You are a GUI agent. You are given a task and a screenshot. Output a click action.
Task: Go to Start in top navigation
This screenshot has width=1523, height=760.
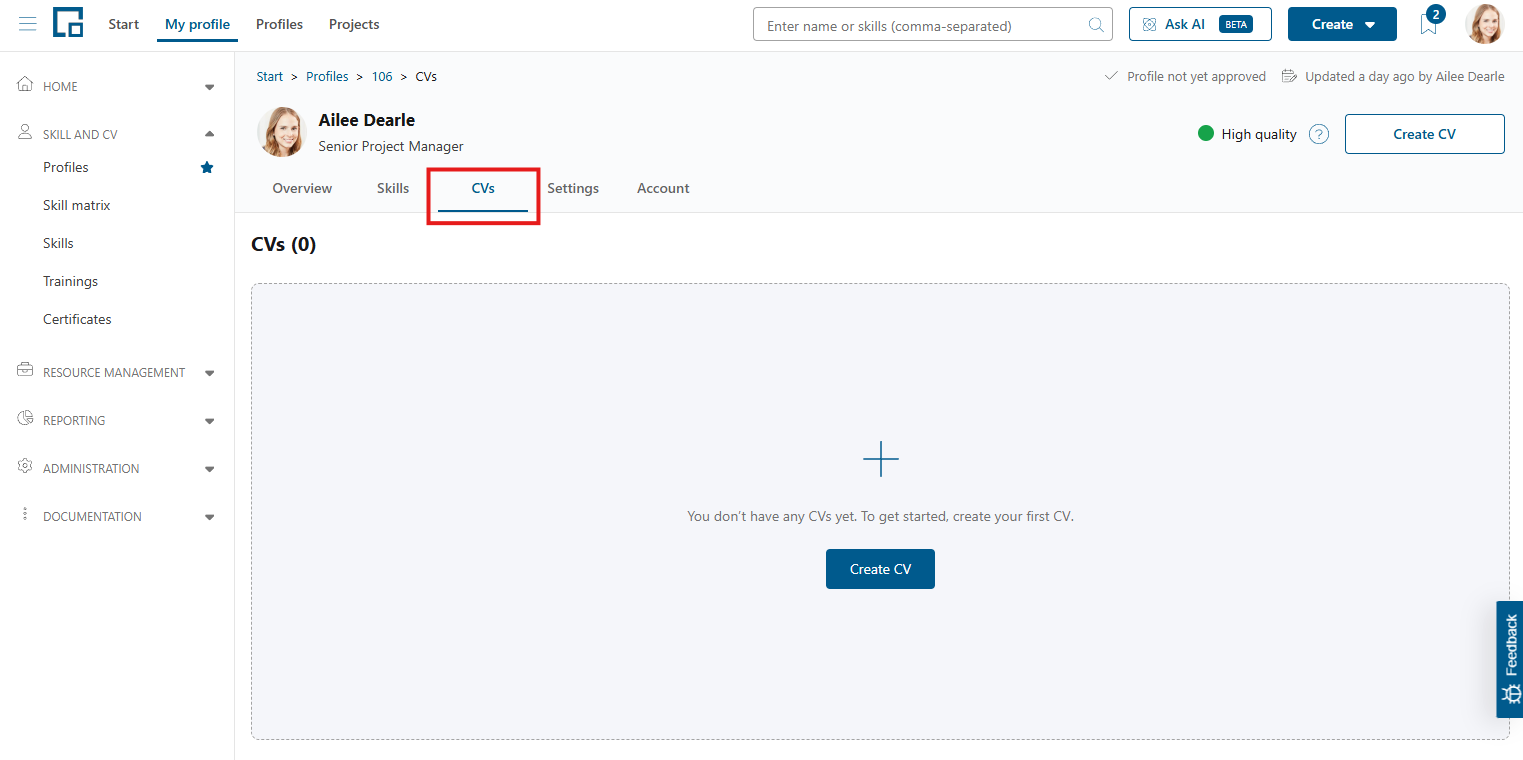[124, 24]
